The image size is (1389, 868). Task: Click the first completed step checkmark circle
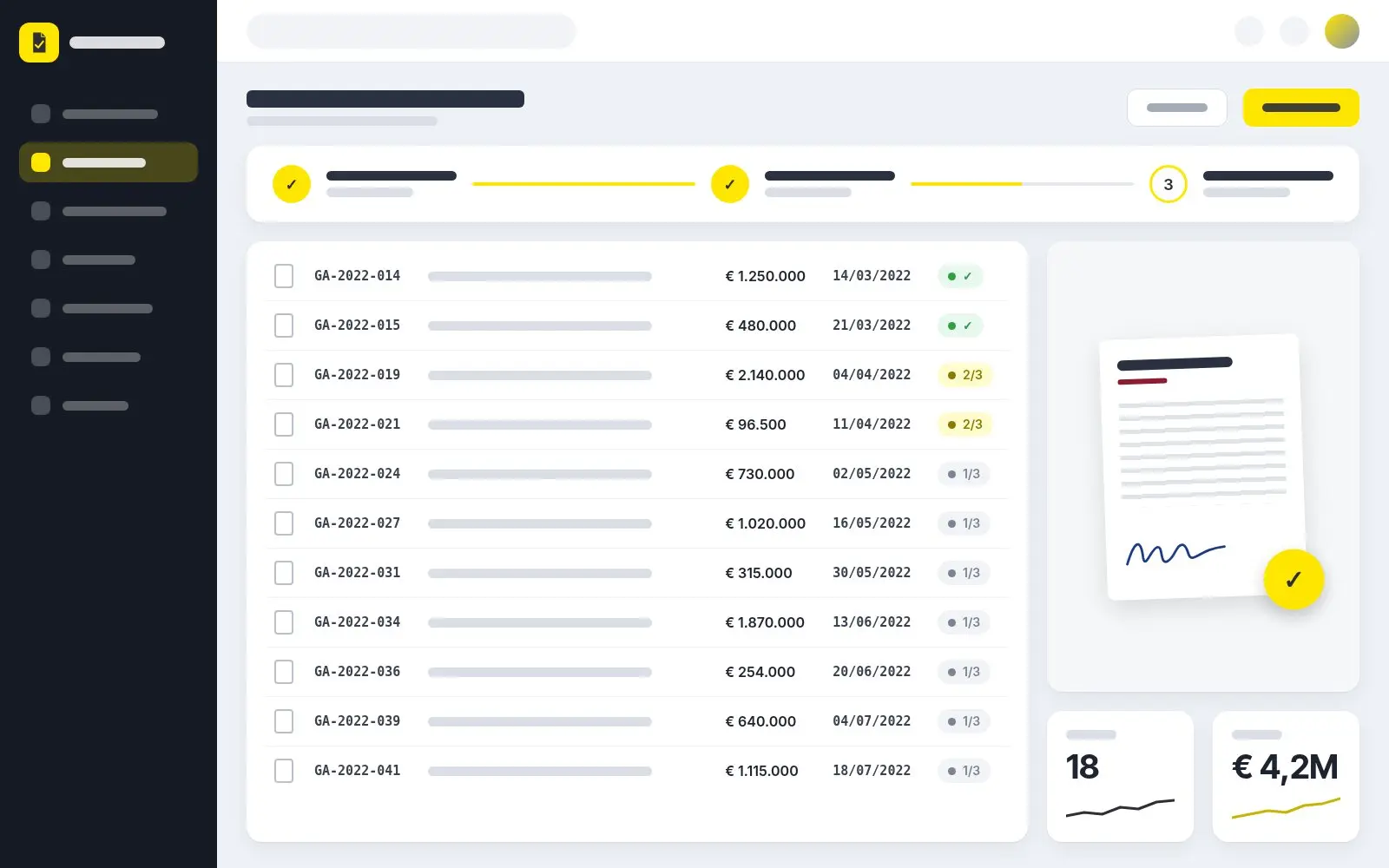click(x=292, y=184)
